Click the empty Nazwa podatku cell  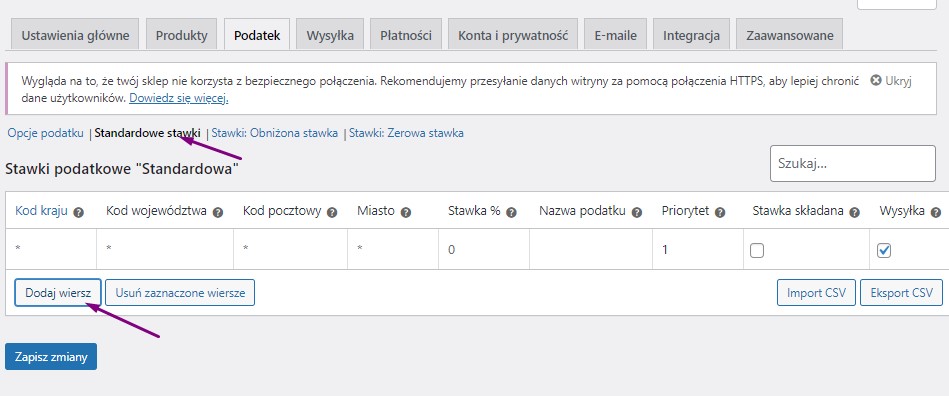591,249
